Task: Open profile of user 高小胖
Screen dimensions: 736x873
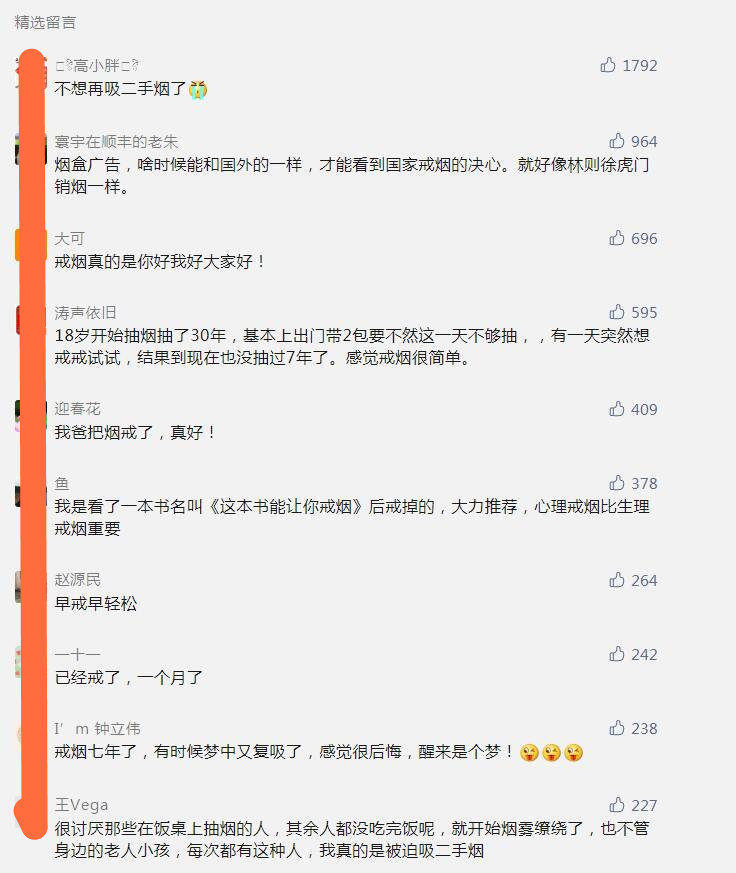Action: 97,66
